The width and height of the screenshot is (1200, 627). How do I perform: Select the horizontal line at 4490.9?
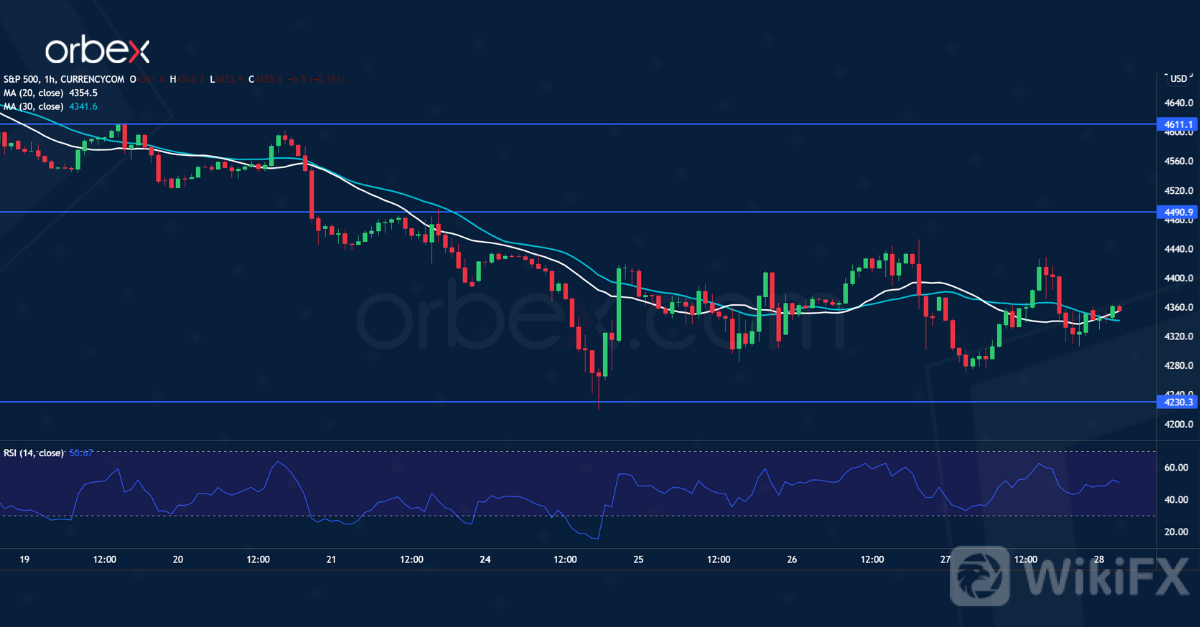(600, 212)
